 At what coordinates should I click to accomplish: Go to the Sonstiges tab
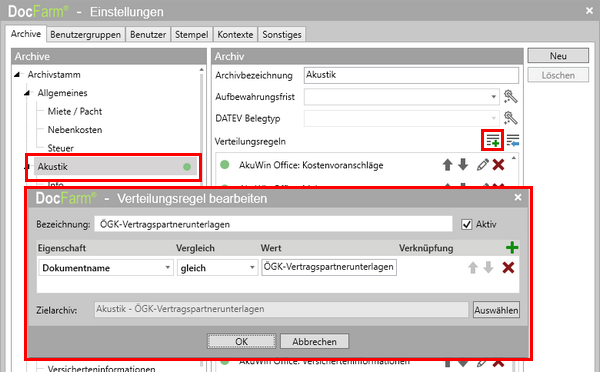click(x=282, y=34)
